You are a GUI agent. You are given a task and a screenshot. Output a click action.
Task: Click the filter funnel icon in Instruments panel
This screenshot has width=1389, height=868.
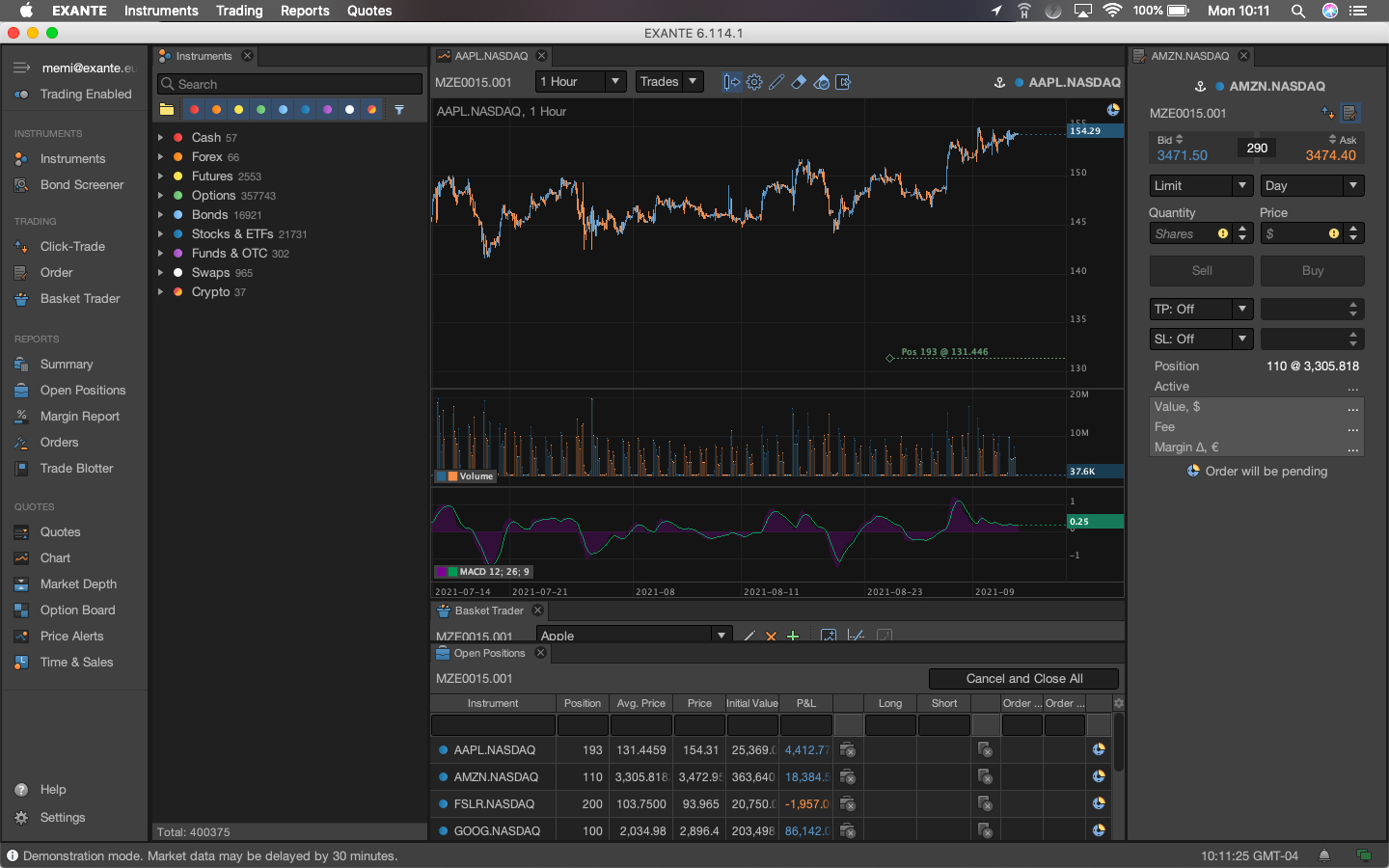[x=399, y=110]
